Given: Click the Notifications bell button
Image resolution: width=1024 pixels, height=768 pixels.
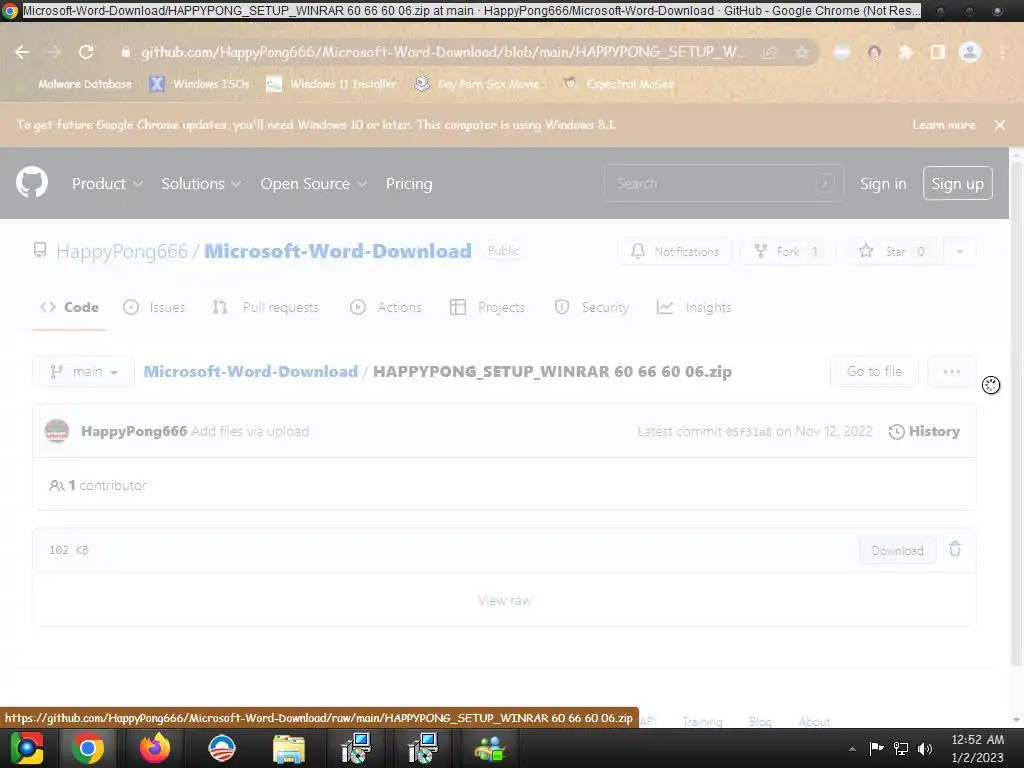Looking at the screenshot, I should [675, 251].
